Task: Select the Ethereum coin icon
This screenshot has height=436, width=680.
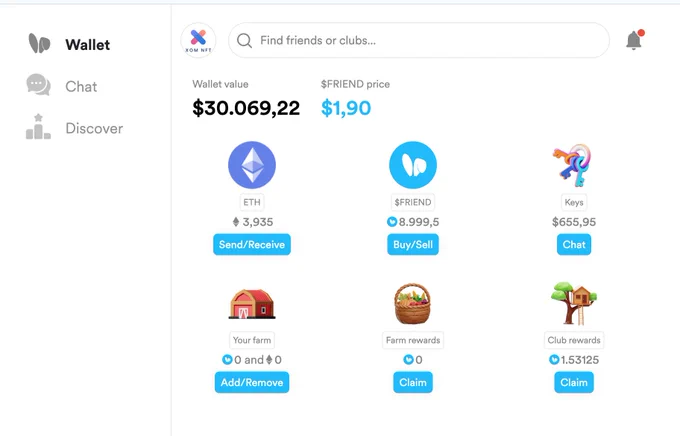Action: click(252, 165)
